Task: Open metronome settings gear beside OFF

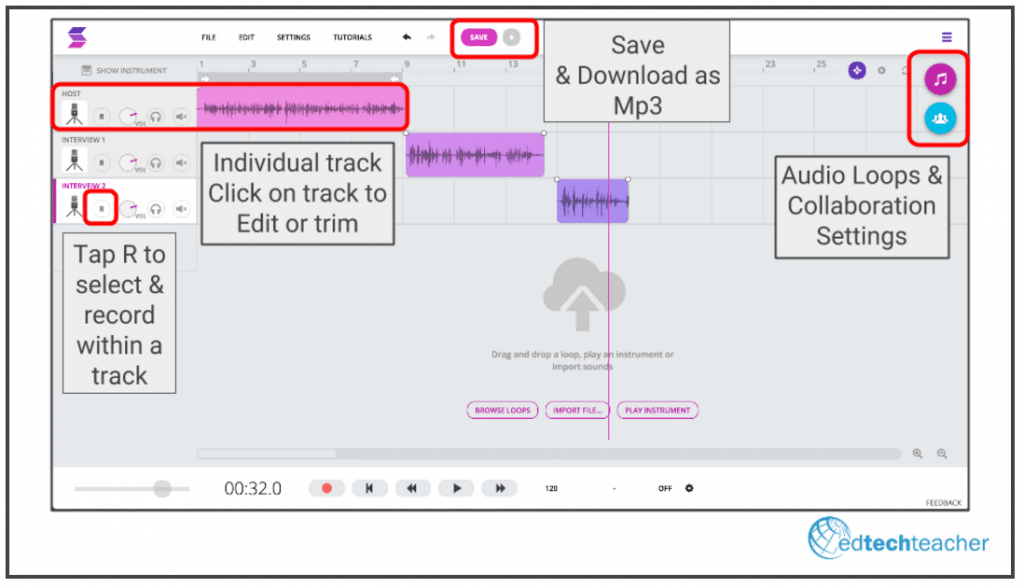Action: (x=689, y=489)
